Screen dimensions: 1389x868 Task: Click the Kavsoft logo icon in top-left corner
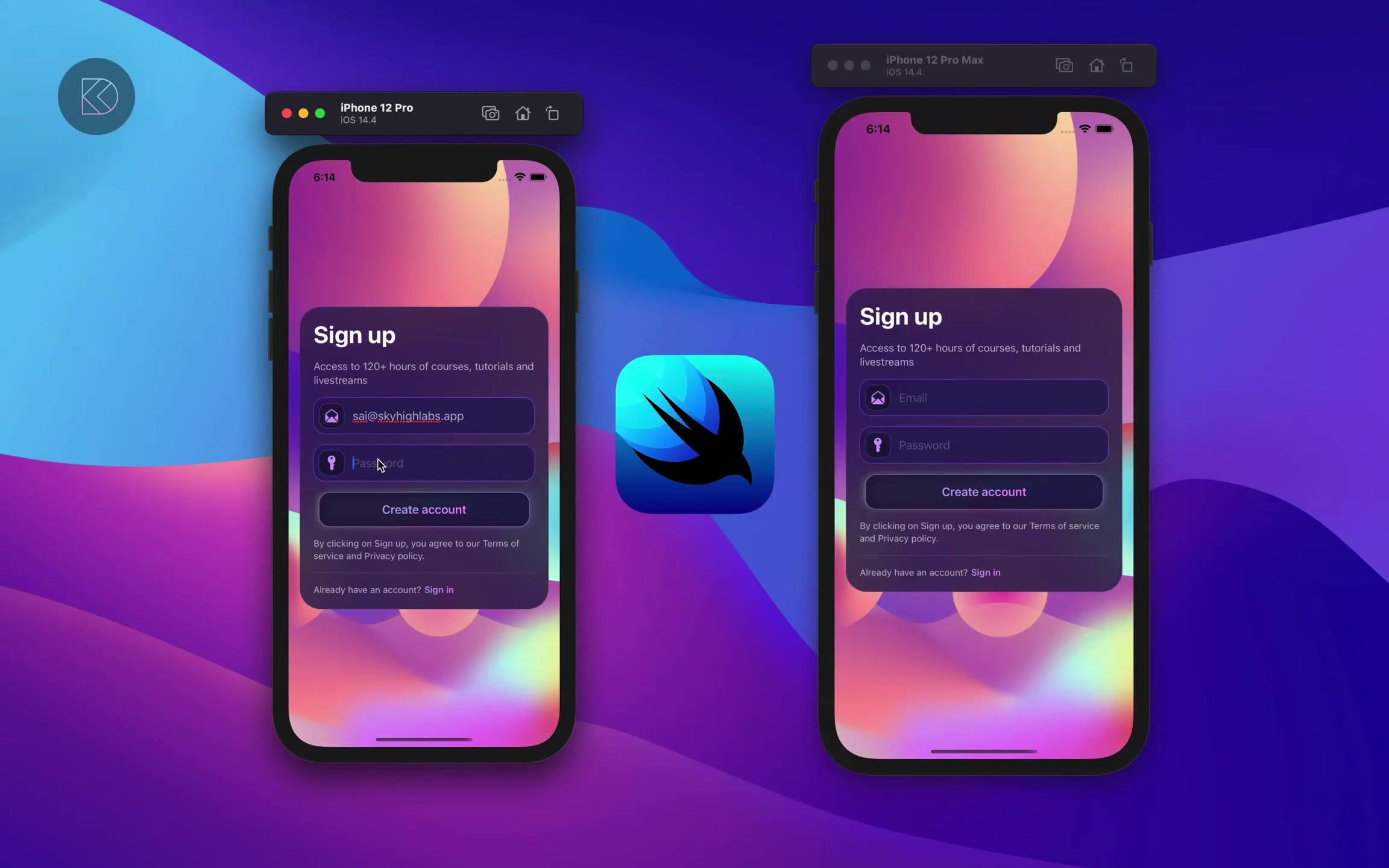(x=97, y=97)
